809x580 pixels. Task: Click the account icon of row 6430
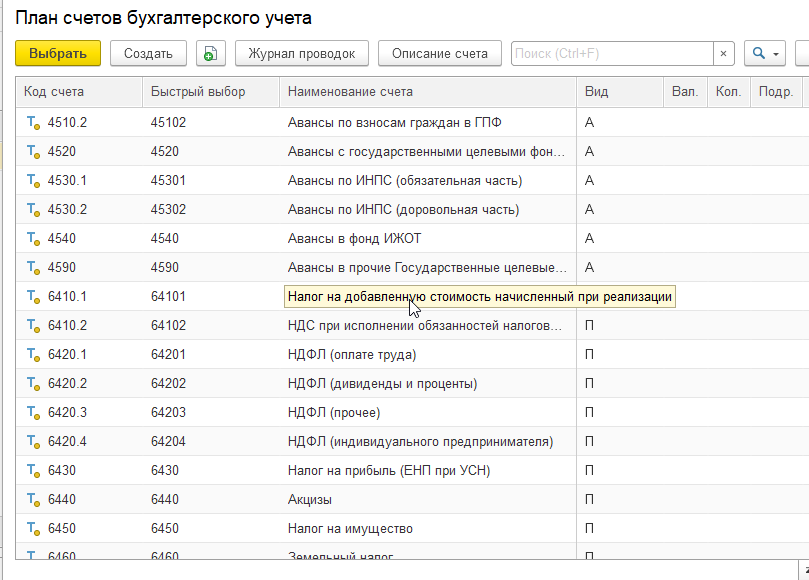click(x=33, y=471)
